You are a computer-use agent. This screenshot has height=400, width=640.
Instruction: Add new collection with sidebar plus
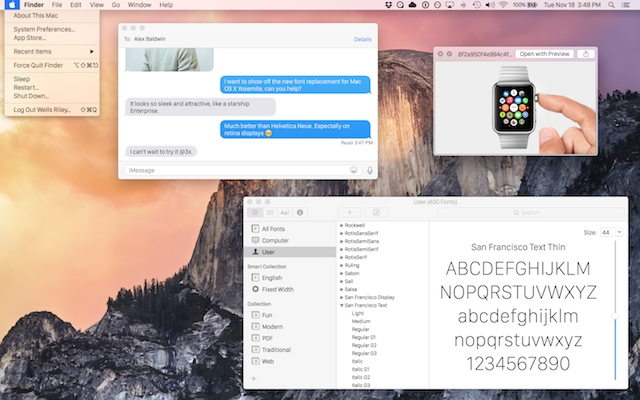click(x=253, y=379)
